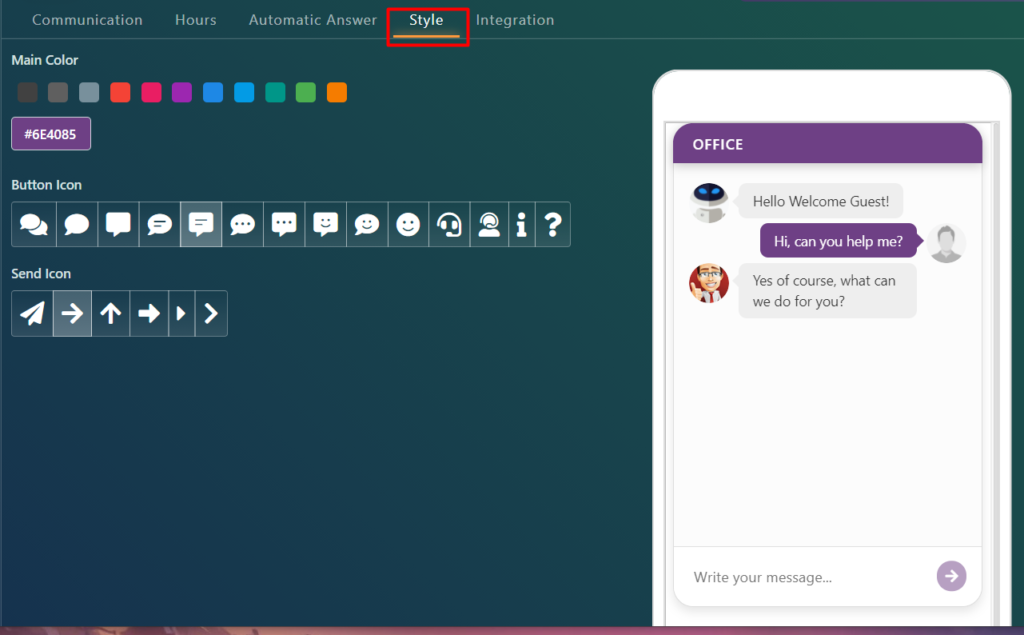Choose the red main color swatch

pos(120,93)
